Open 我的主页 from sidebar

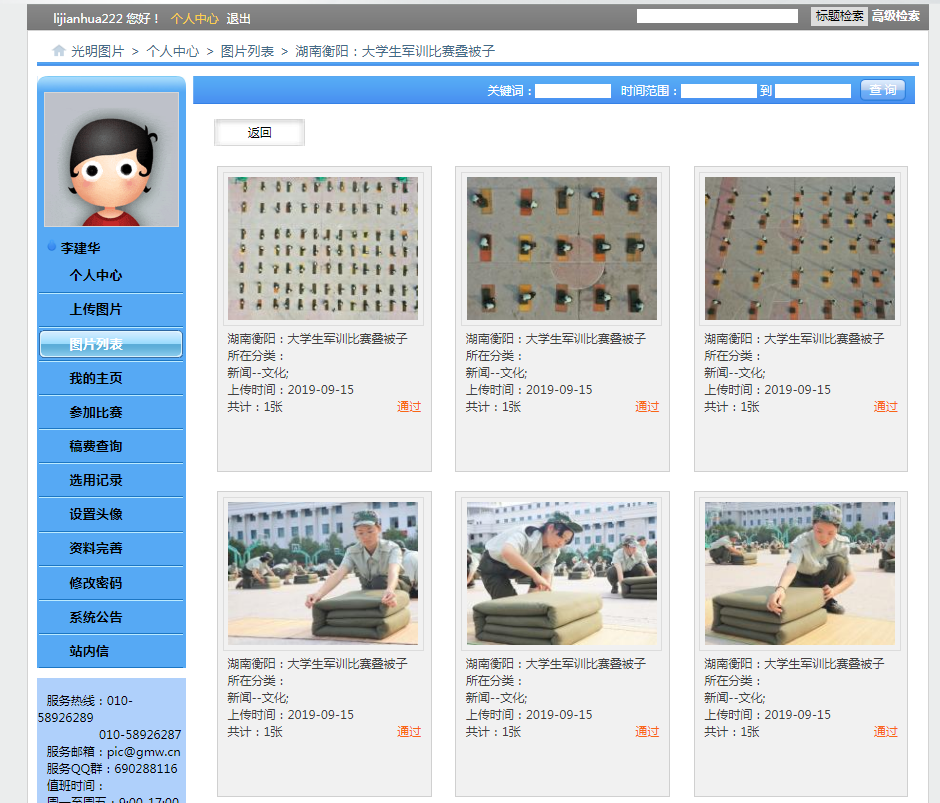tap(96, 378)
